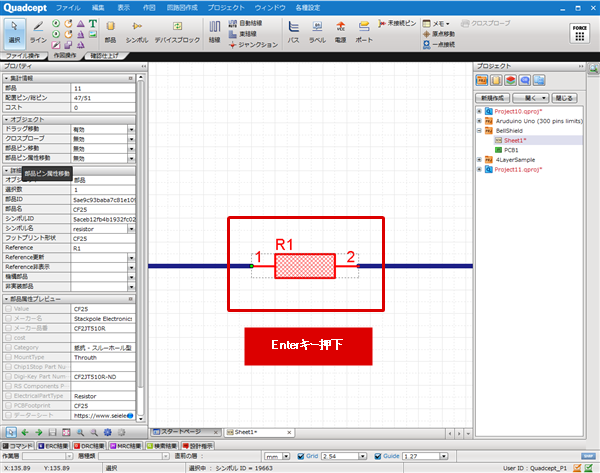The image size is (600, 473).
Task: Click the 閉じる button in project panel
Action: point(564,99)
